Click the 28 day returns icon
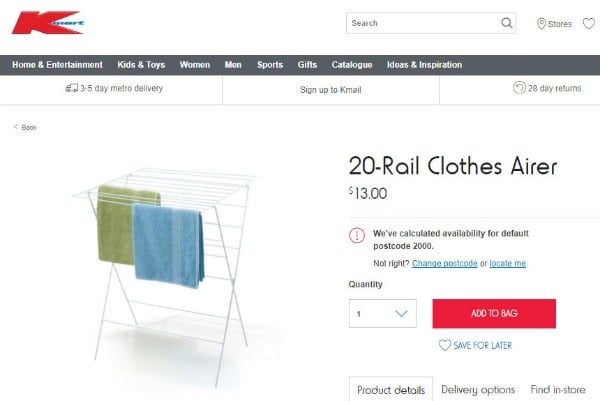 (519, 88)
